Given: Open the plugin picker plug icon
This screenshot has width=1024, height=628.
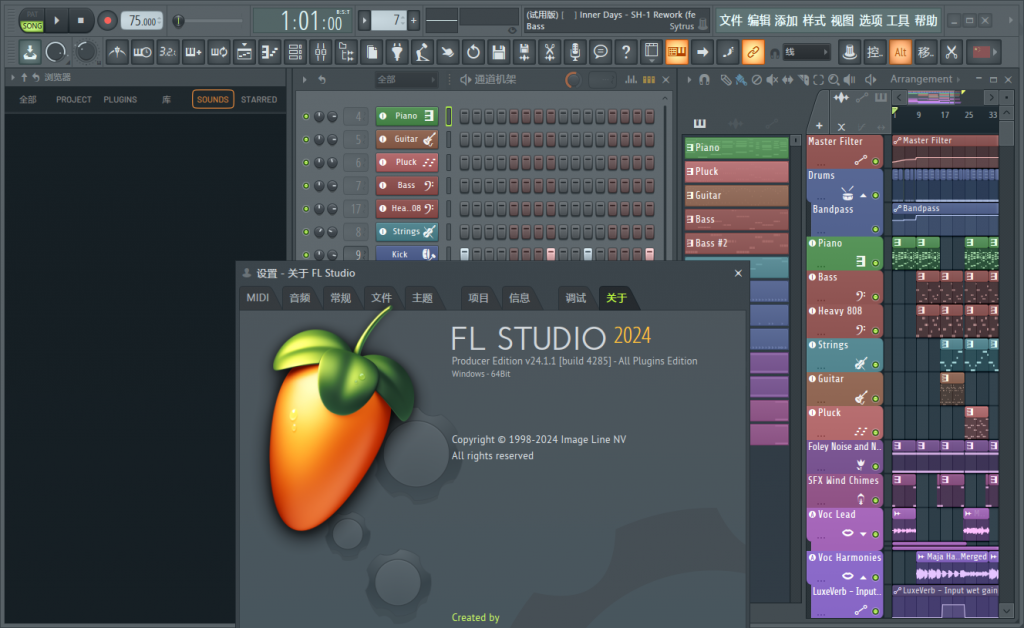Looking at the screenshot, I should (397, 52).
